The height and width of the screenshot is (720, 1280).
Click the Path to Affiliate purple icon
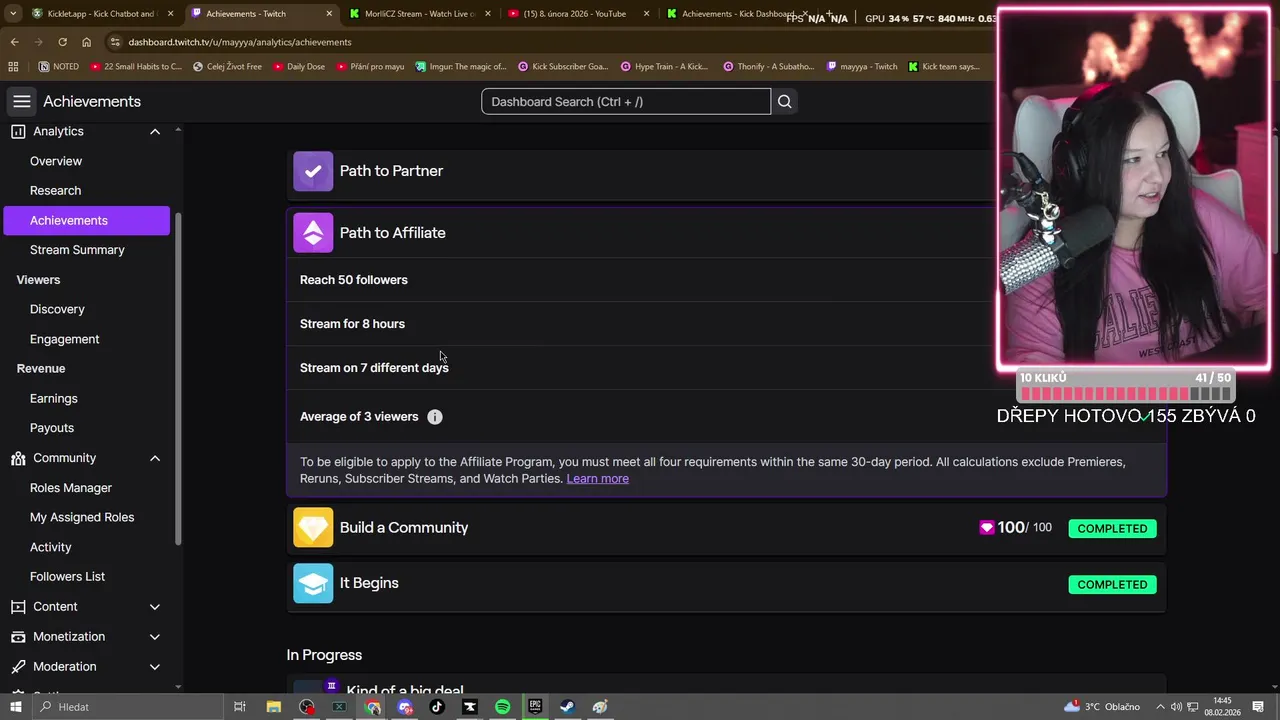coord(313,233)
